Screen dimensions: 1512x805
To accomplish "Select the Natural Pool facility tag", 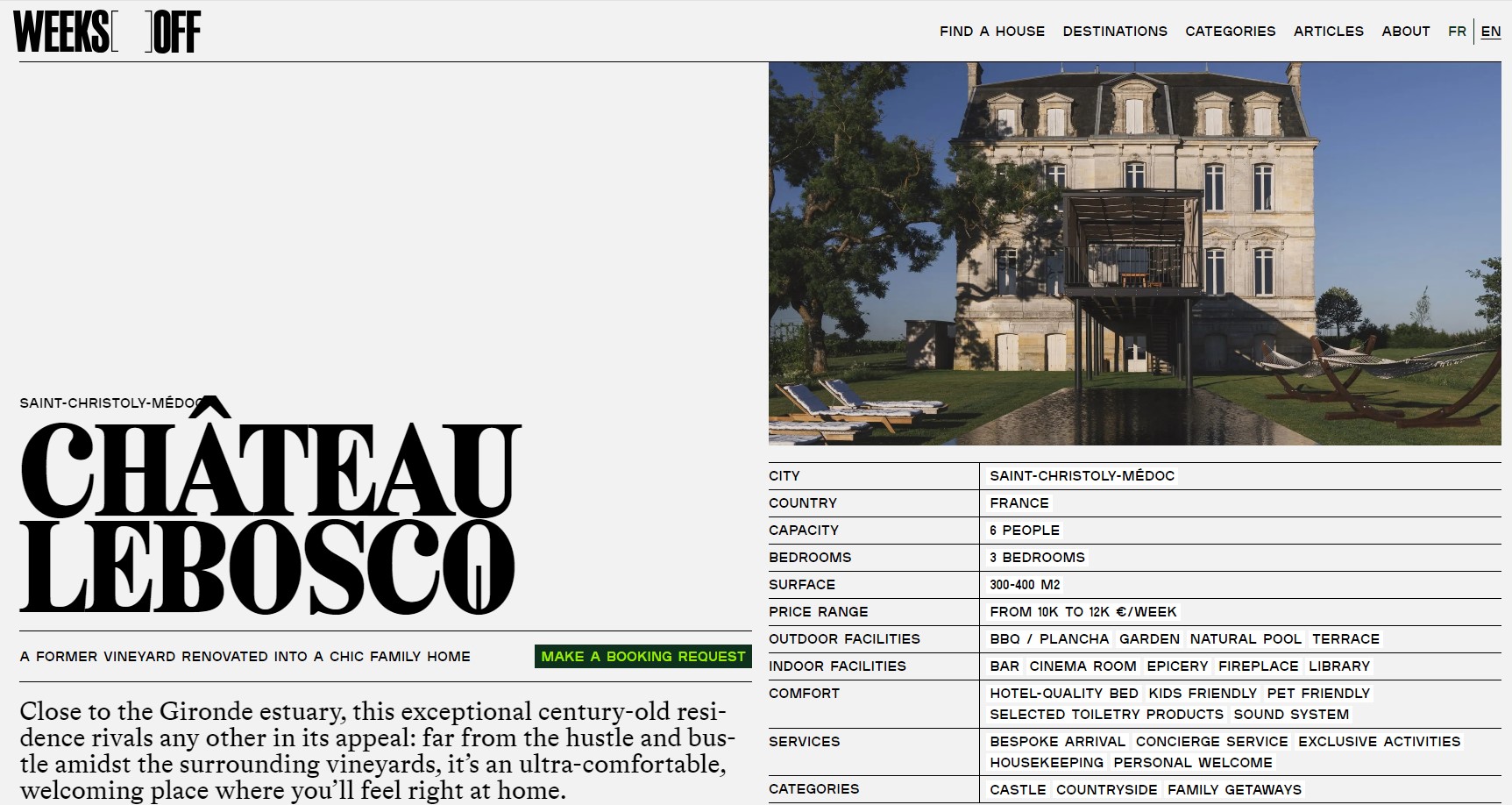I will [1246, 639].
